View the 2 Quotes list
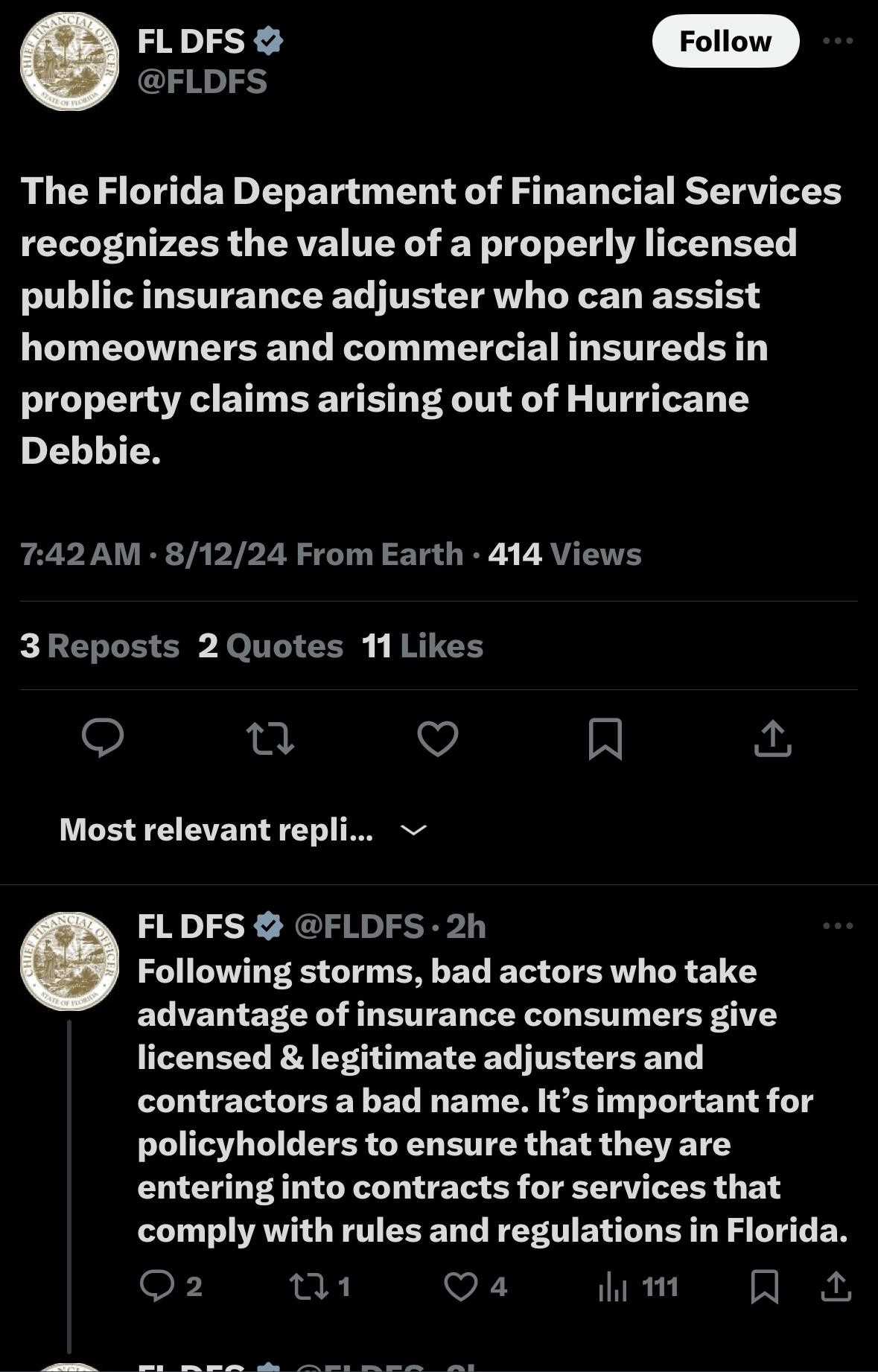Image resolution: width=878 pixels, height=1372 pixels. click(271, 646)
